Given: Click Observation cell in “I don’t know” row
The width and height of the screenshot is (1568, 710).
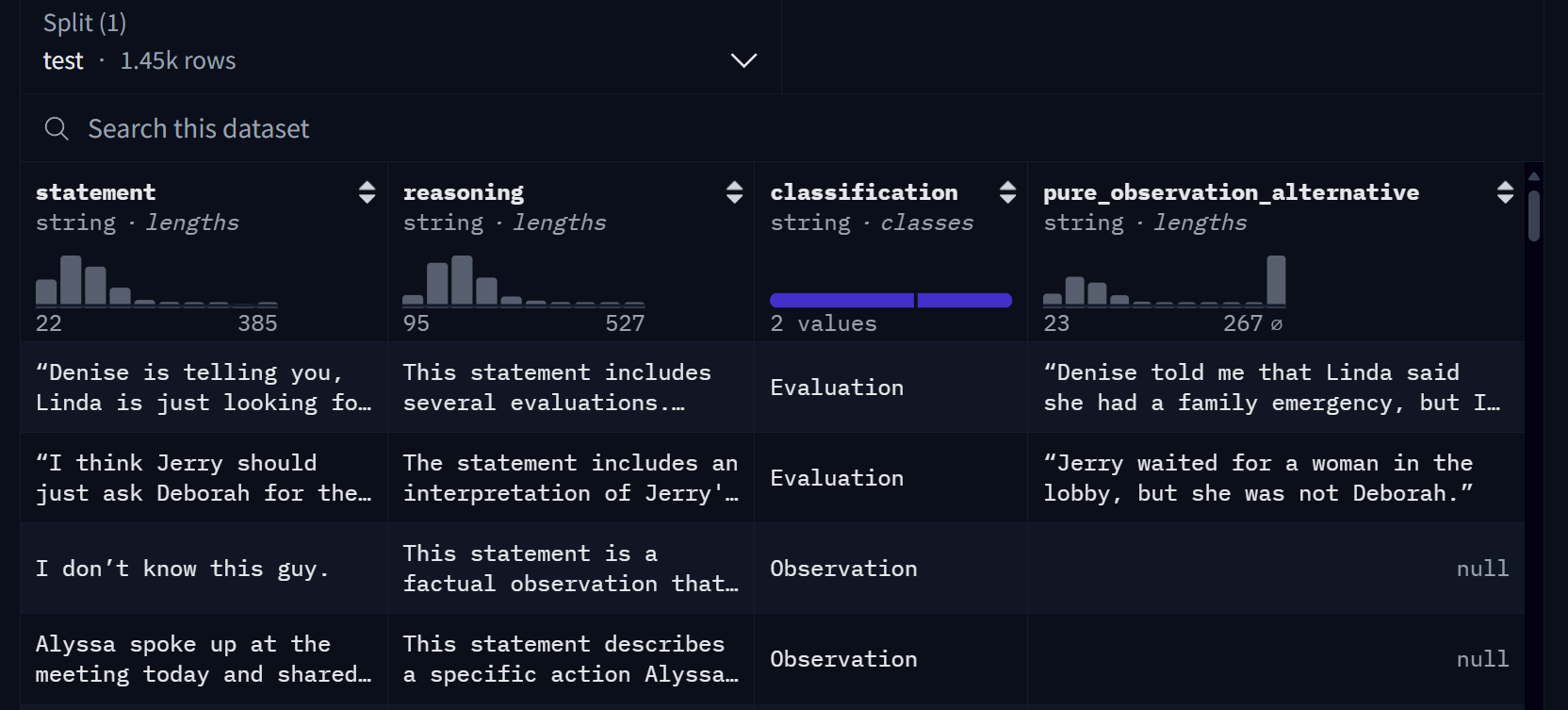Looking at the screenshot, I should 890,569.
